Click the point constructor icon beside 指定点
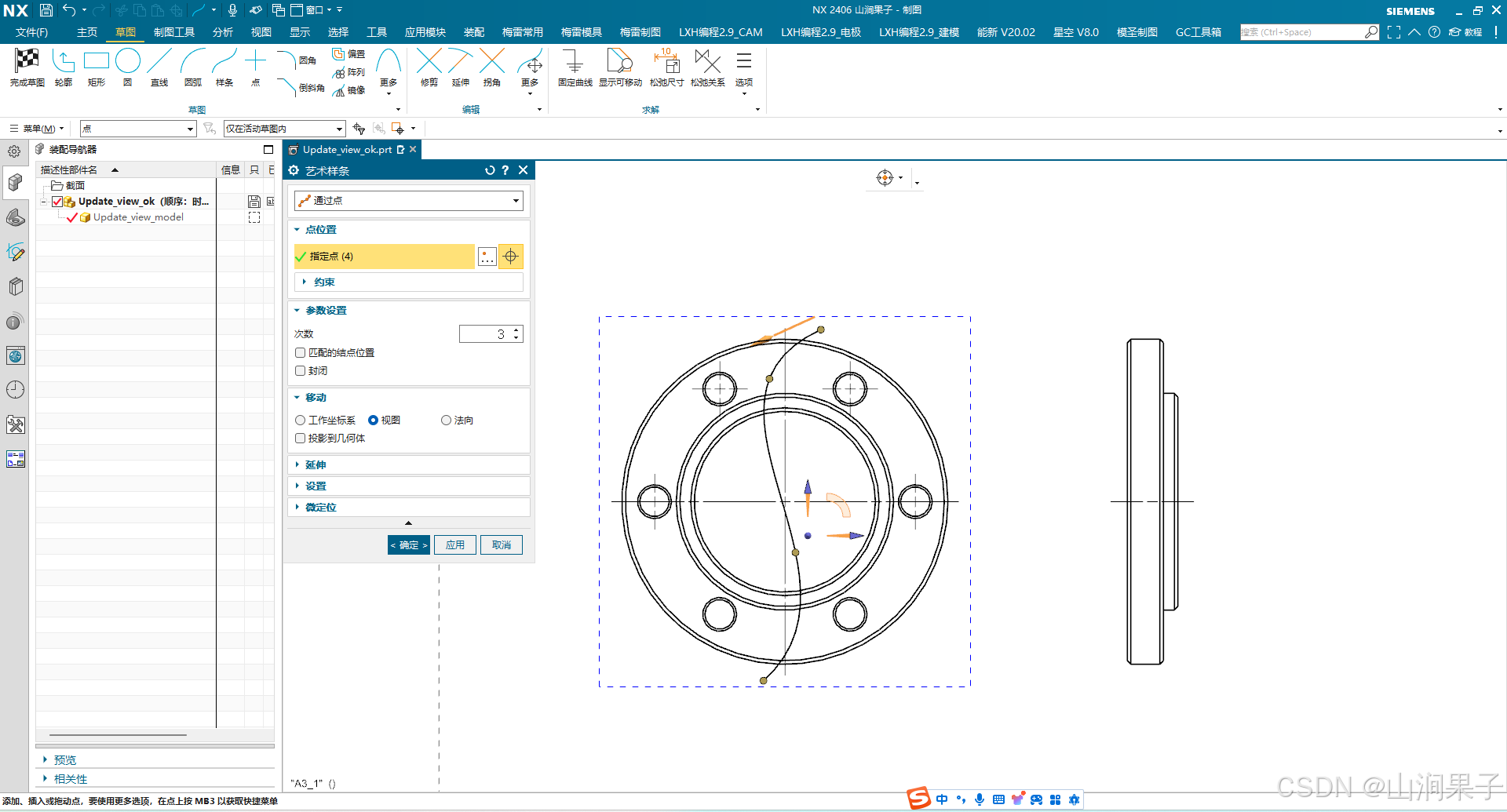The width and height of the screenshot is (1507, 812). [x=487, y=257]
